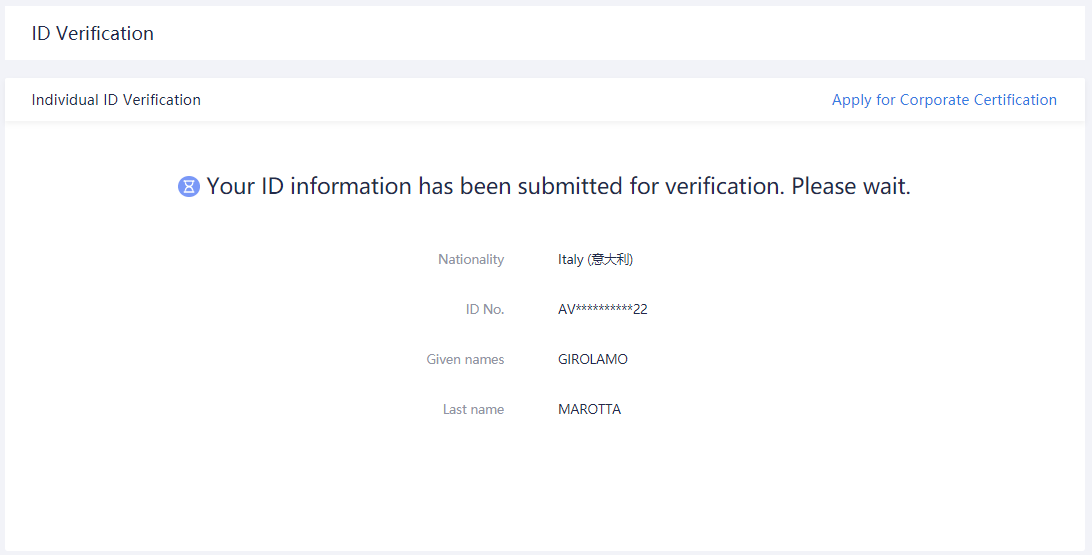This screenshot has height=555, width=1092.
Task: Click the Last name field label
Action: pyautogui.click(x=473, y=409)
